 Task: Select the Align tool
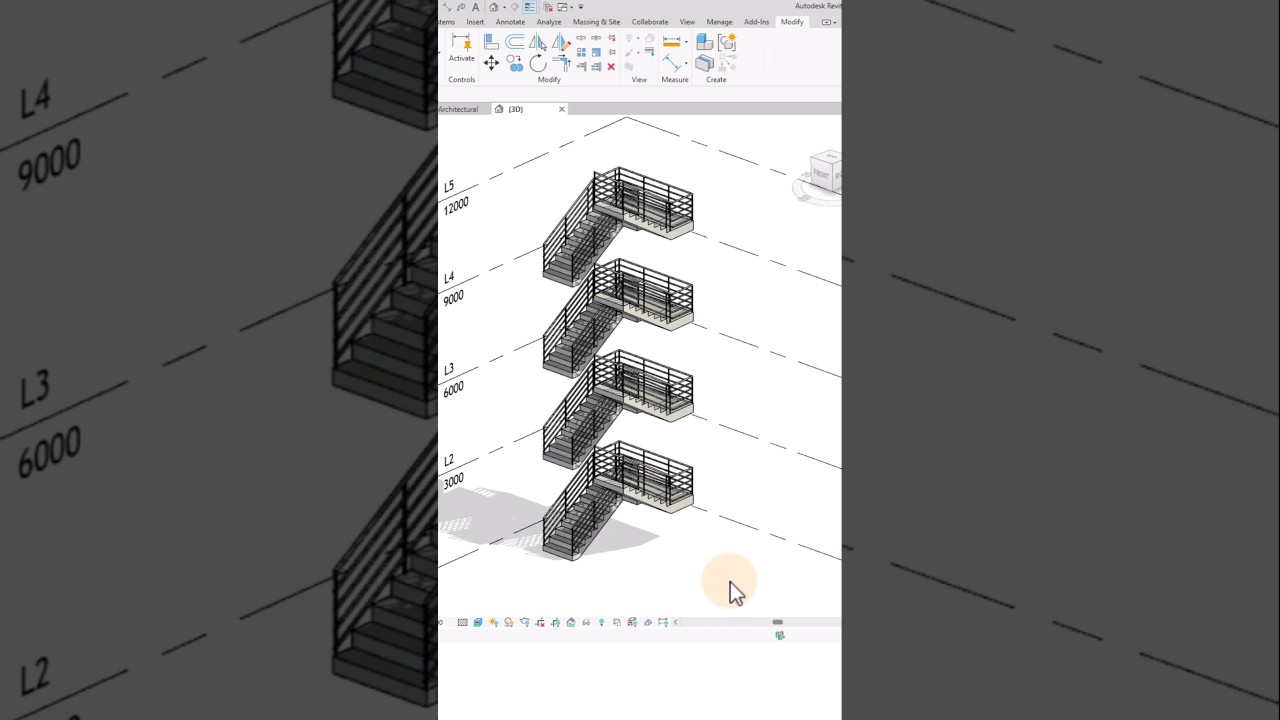tap(490, 42)
